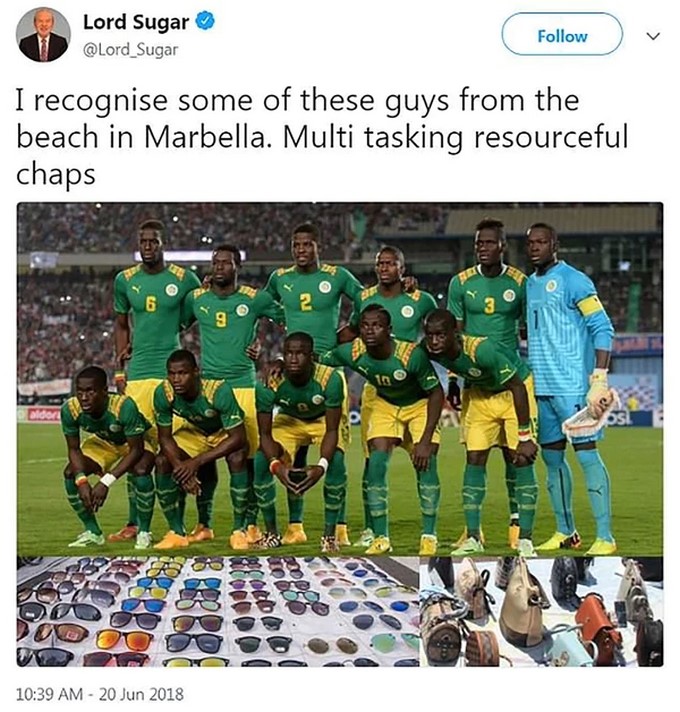Click the tan handbag in bottom-right image
This screenshot has height=712, width=680.
pyautogui.click(x=521, y=606)
